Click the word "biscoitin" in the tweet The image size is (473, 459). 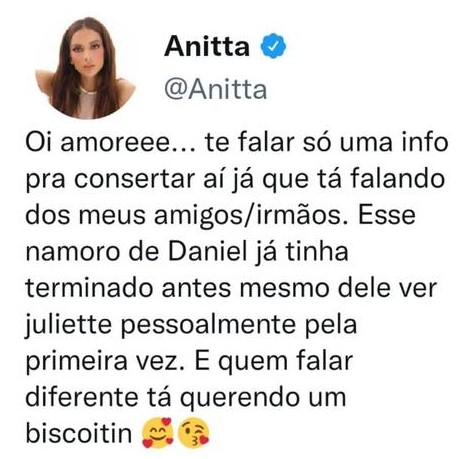click(79, 433)
